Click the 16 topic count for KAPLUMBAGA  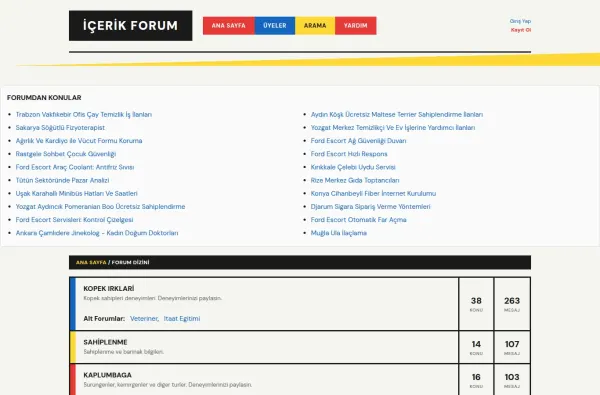476,377
